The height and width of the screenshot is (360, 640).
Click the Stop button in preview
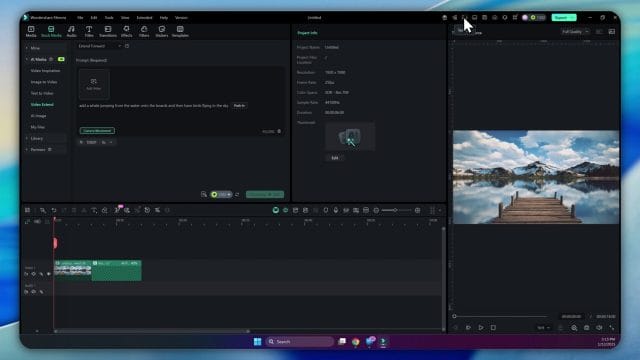493,327
